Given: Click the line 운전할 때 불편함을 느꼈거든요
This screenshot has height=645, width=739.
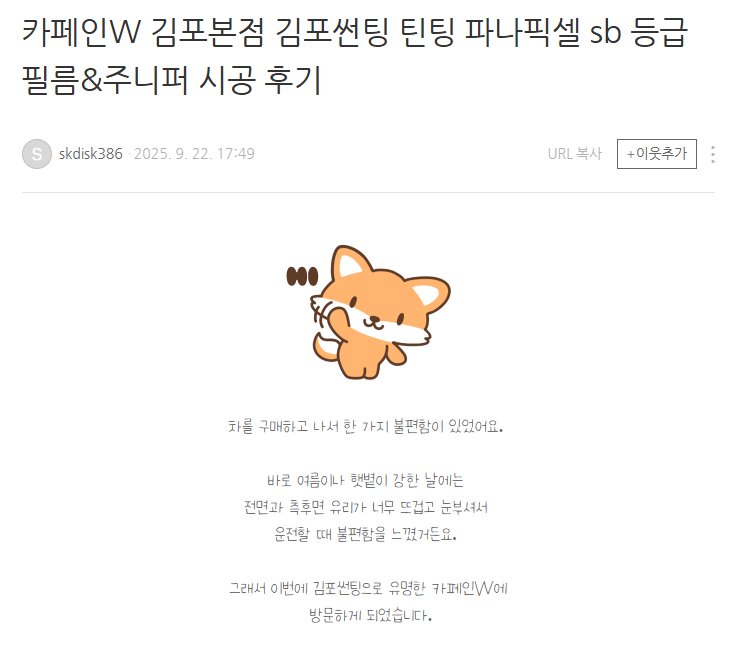Looking at the screenshot, I should tap(365, 534).
